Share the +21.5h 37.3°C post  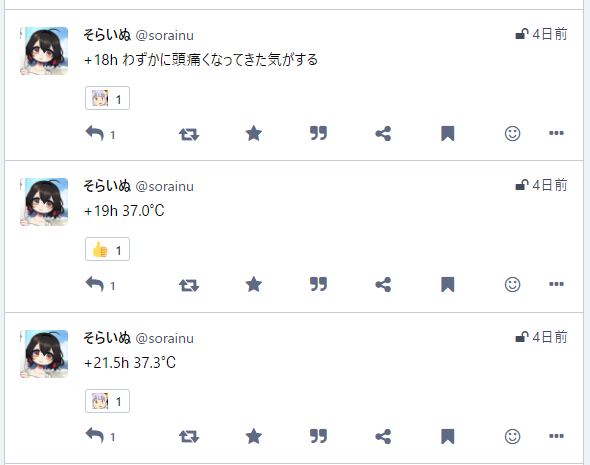coord(383,436)
